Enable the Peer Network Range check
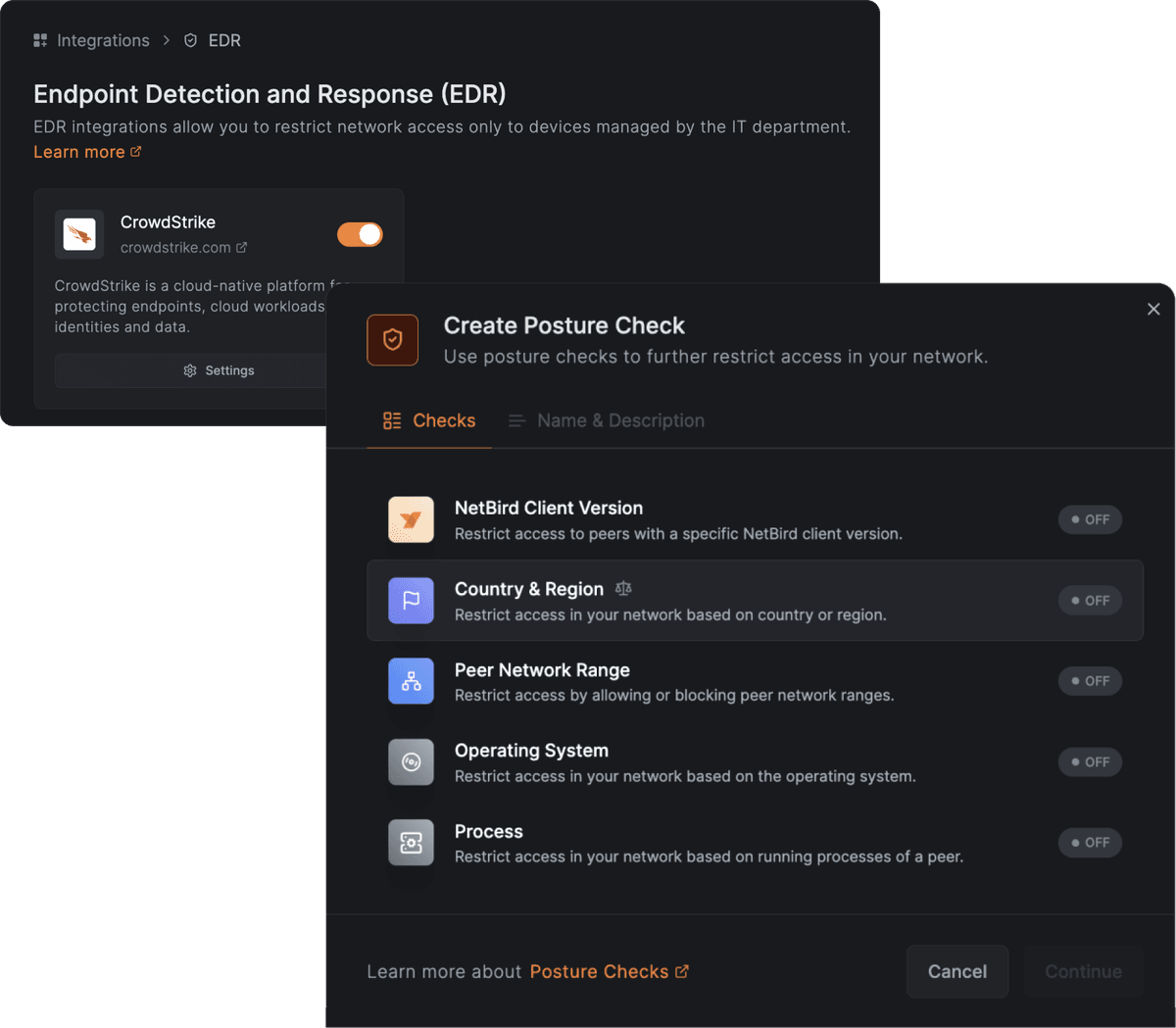Viewport: 1176px width, 1028px height. tap(1089, 681)
